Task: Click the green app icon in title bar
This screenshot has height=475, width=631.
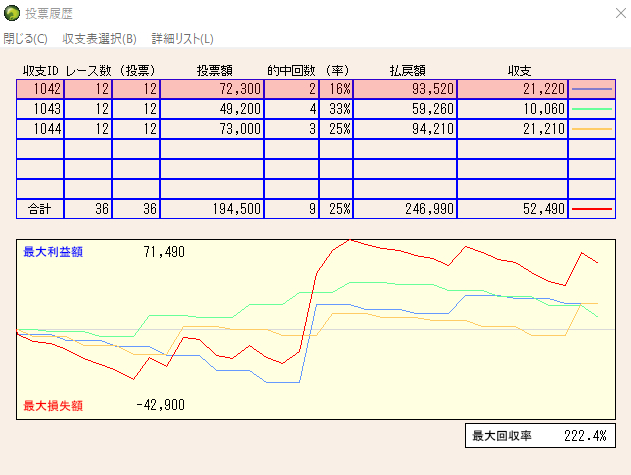Action: [12, 13]
